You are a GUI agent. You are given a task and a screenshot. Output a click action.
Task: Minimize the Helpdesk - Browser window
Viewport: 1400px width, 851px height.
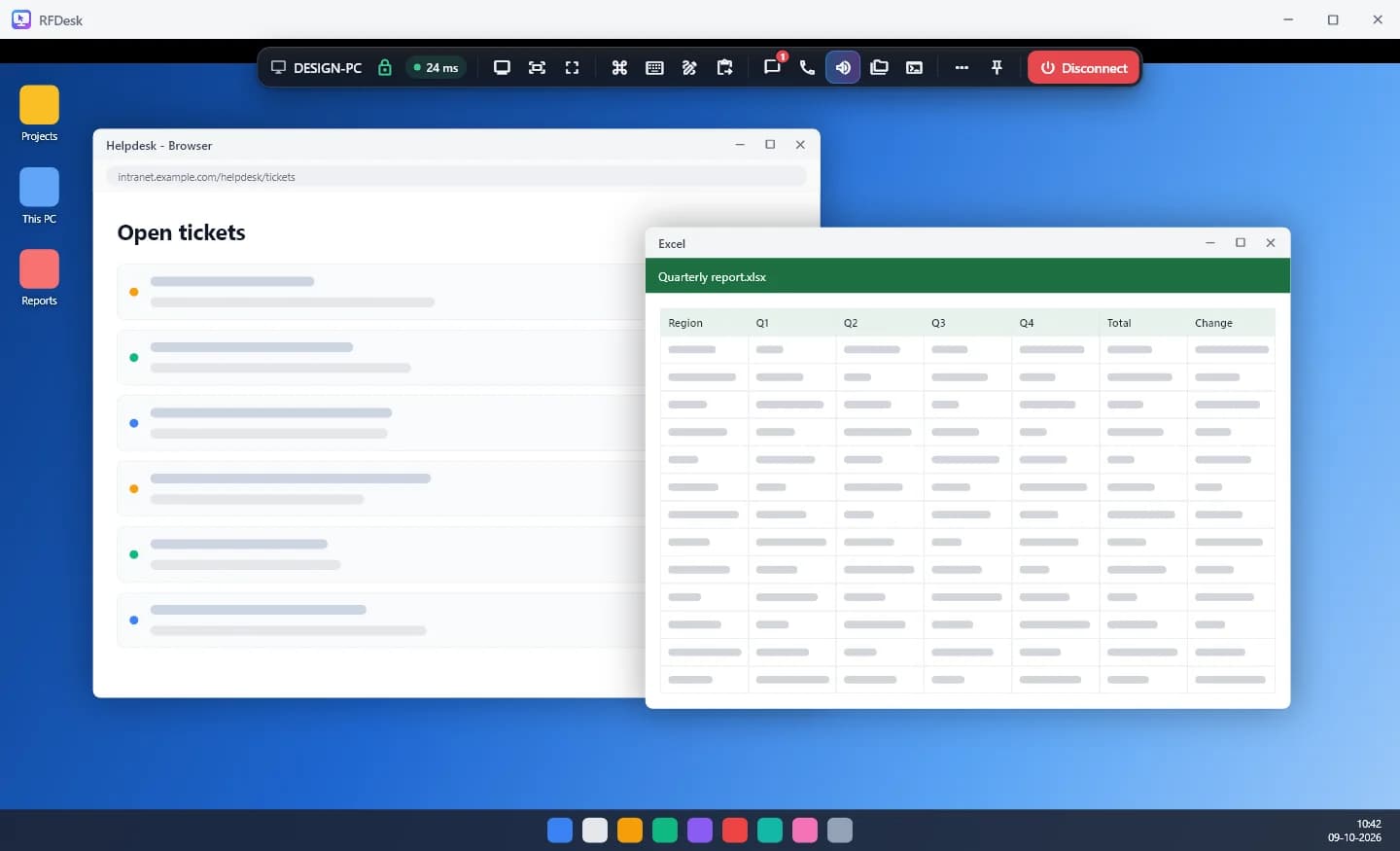coord(740,145)
